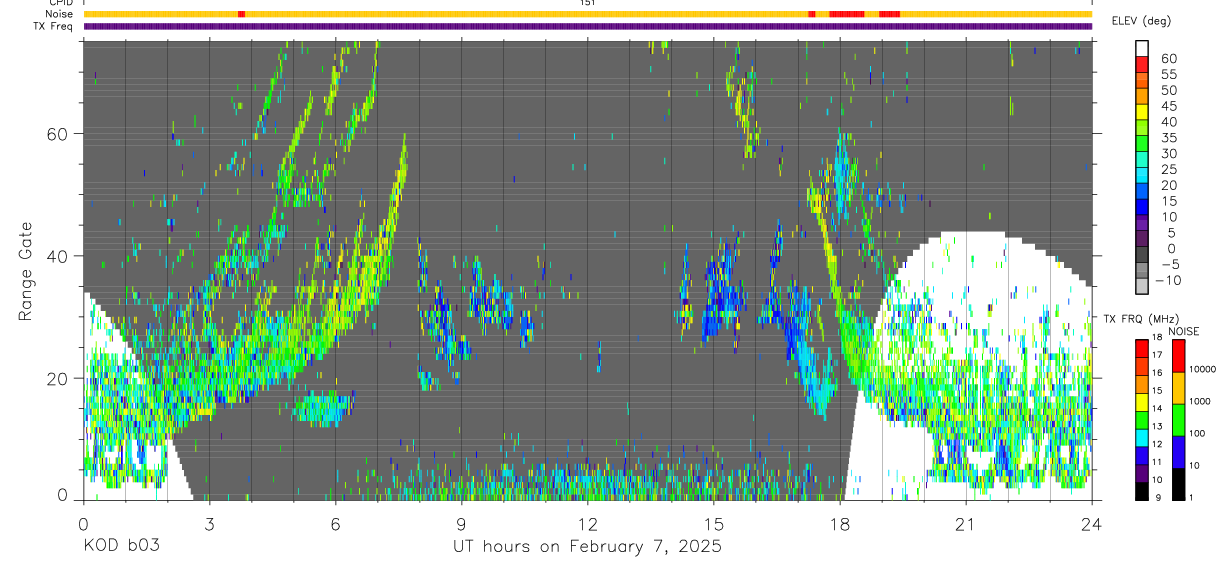The image size is (1228, 567).
Task: Click hour tick label '24' on time axis
Action: (x=1091, y=524)
